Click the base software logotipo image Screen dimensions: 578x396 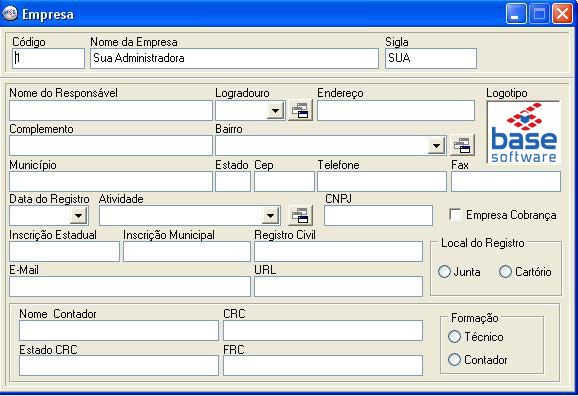coord(523,132)
